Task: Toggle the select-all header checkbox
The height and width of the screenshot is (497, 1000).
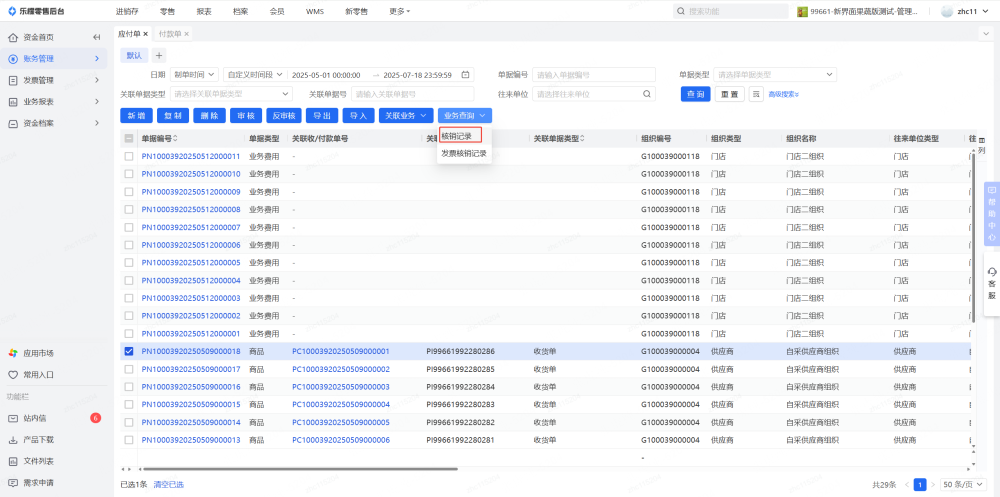Action: [x=128, y=138]
